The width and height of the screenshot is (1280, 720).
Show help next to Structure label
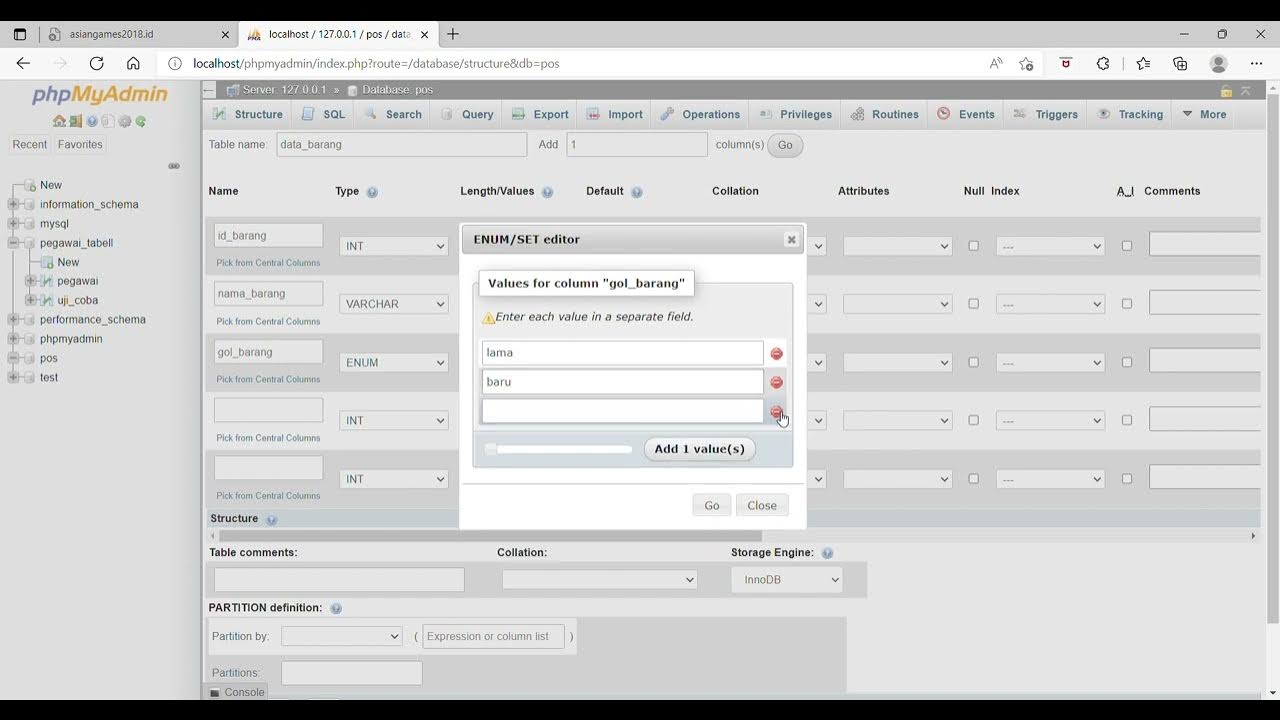(272, 519)
